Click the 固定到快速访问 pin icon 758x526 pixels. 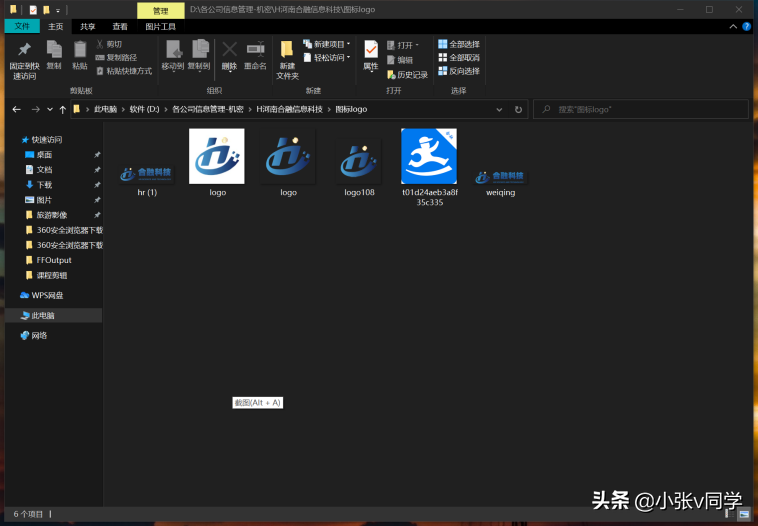[24, 49]
